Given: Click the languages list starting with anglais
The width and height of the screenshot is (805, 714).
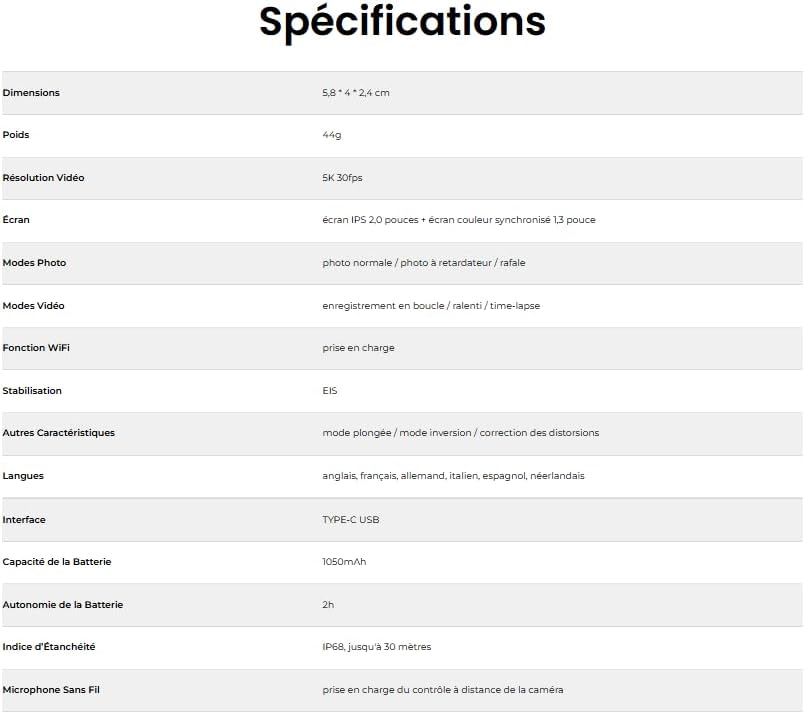Looking at the screenshot, I should tap(453, 476).
